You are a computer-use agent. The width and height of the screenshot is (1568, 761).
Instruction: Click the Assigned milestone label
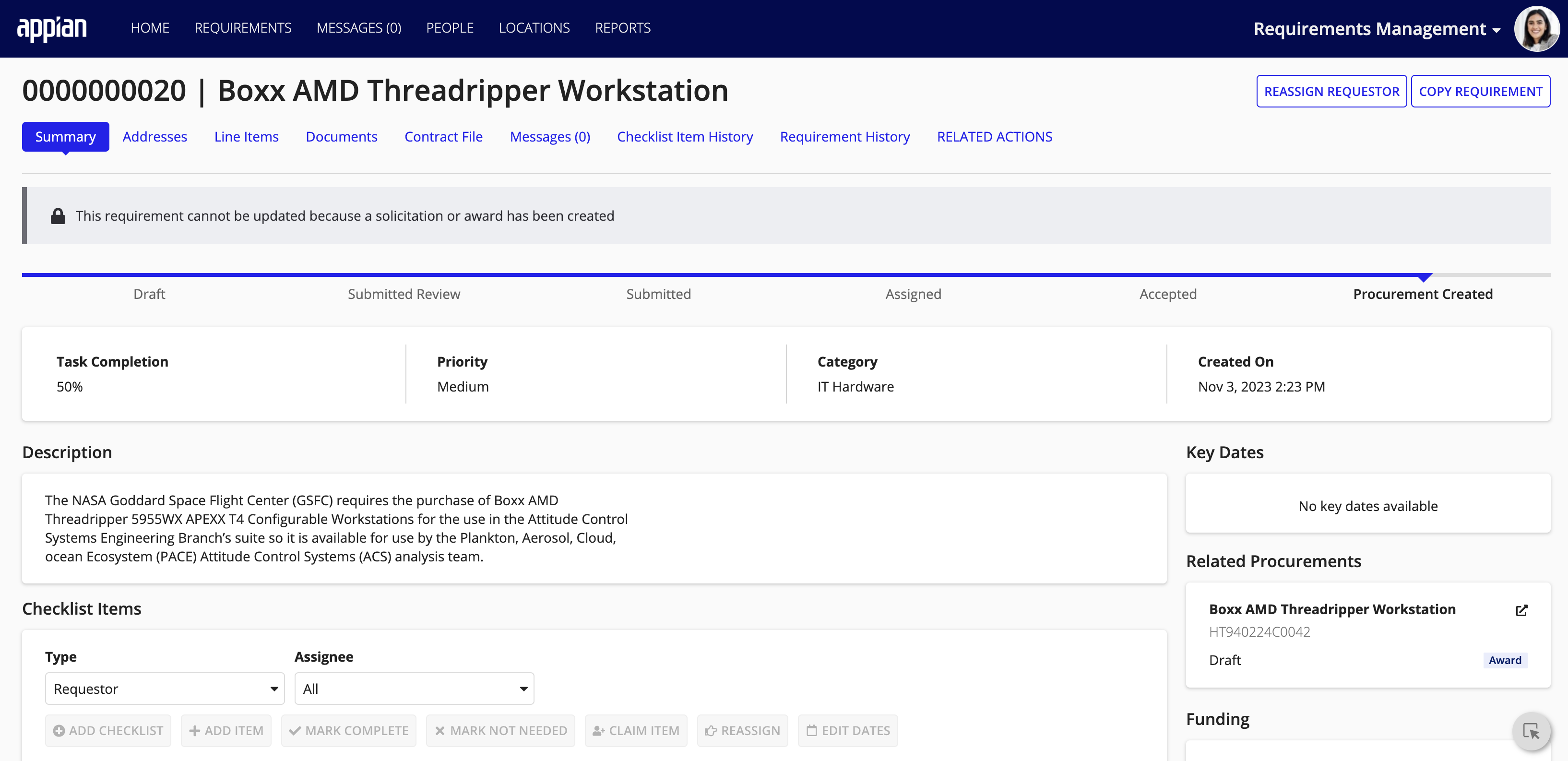913,294
